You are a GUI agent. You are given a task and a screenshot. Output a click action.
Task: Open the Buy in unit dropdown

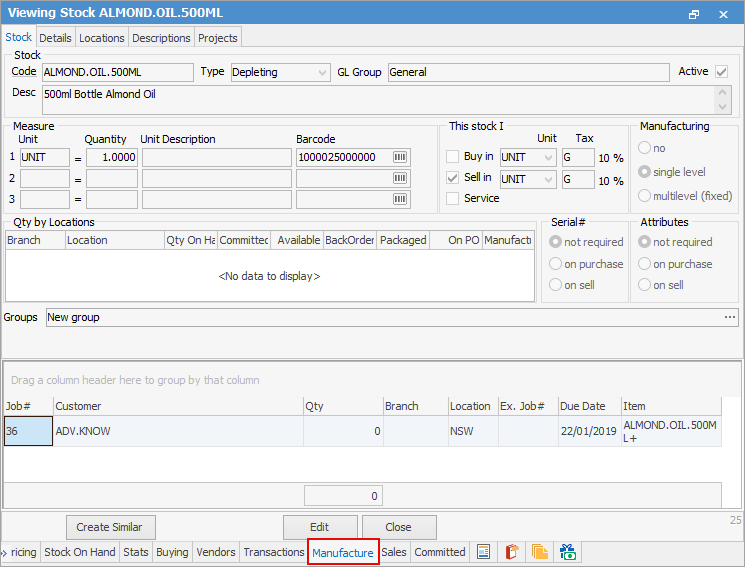[548, 157]
